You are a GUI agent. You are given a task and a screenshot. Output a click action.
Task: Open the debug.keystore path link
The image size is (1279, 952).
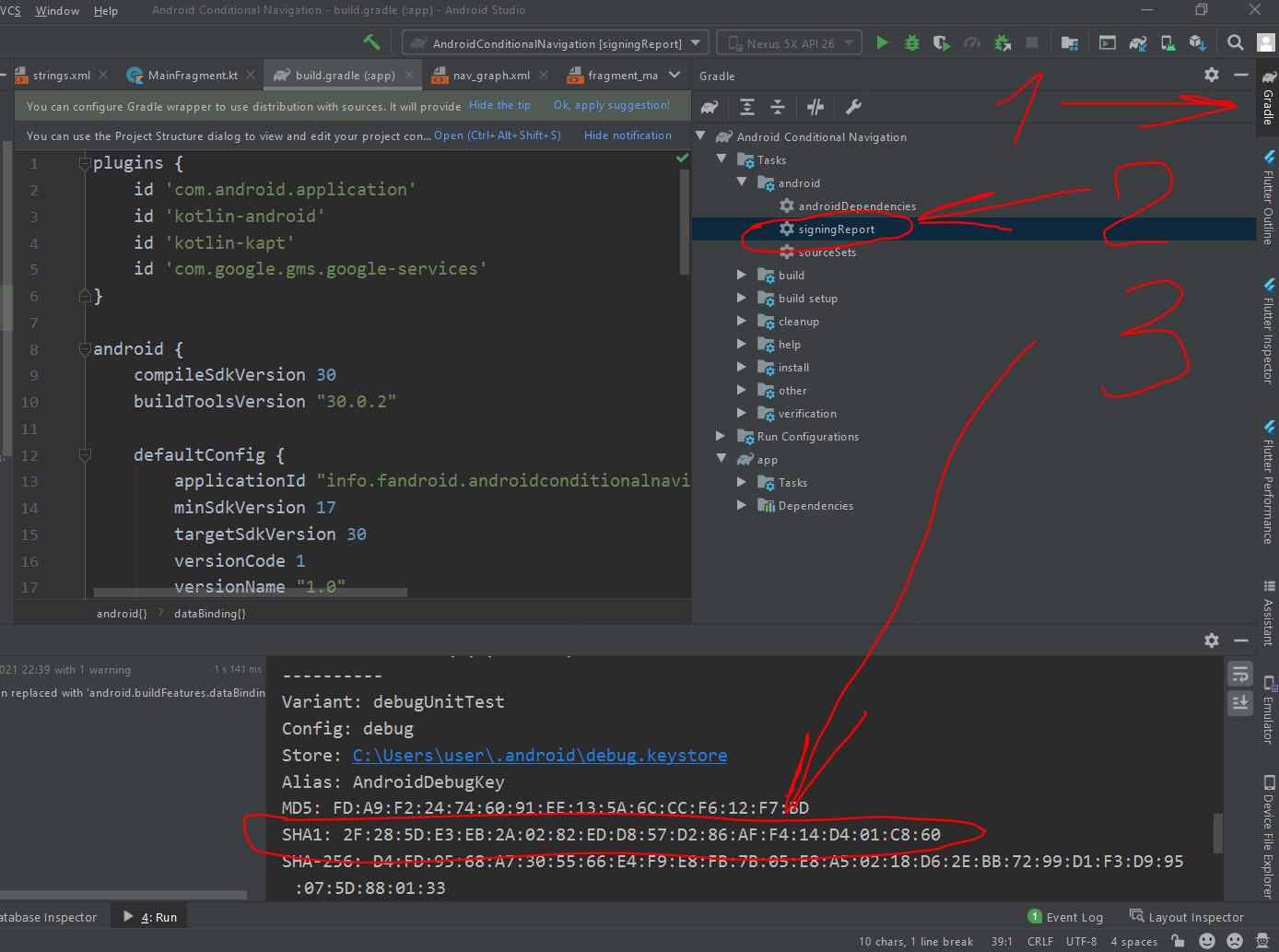(540, 755)
